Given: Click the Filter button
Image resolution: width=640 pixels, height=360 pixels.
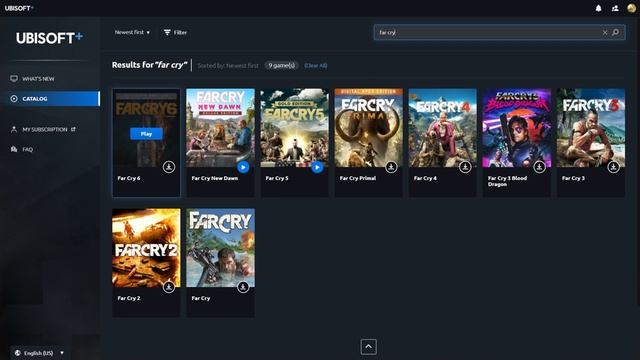Looking at the screenshot, I should pyautogui.click(x=176, y=32).
